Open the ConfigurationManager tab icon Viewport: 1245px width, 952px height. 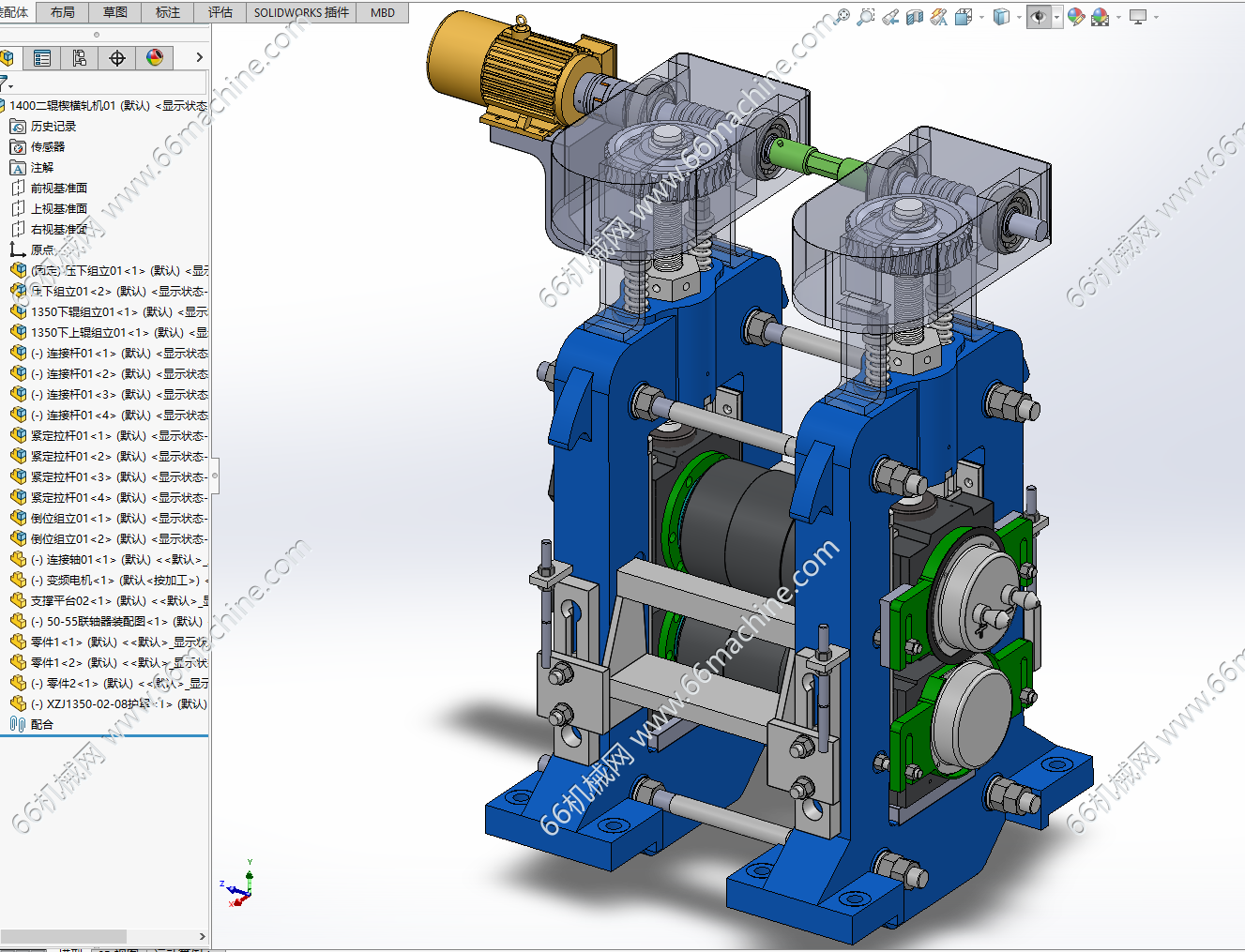pyautogui.click(x=80, y=58)
